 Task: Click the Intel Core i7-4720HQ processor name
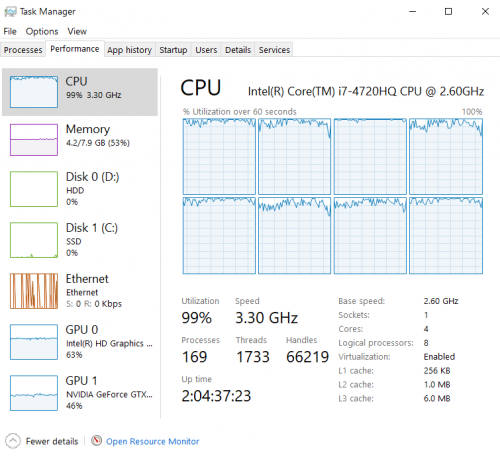coord(366,91)
